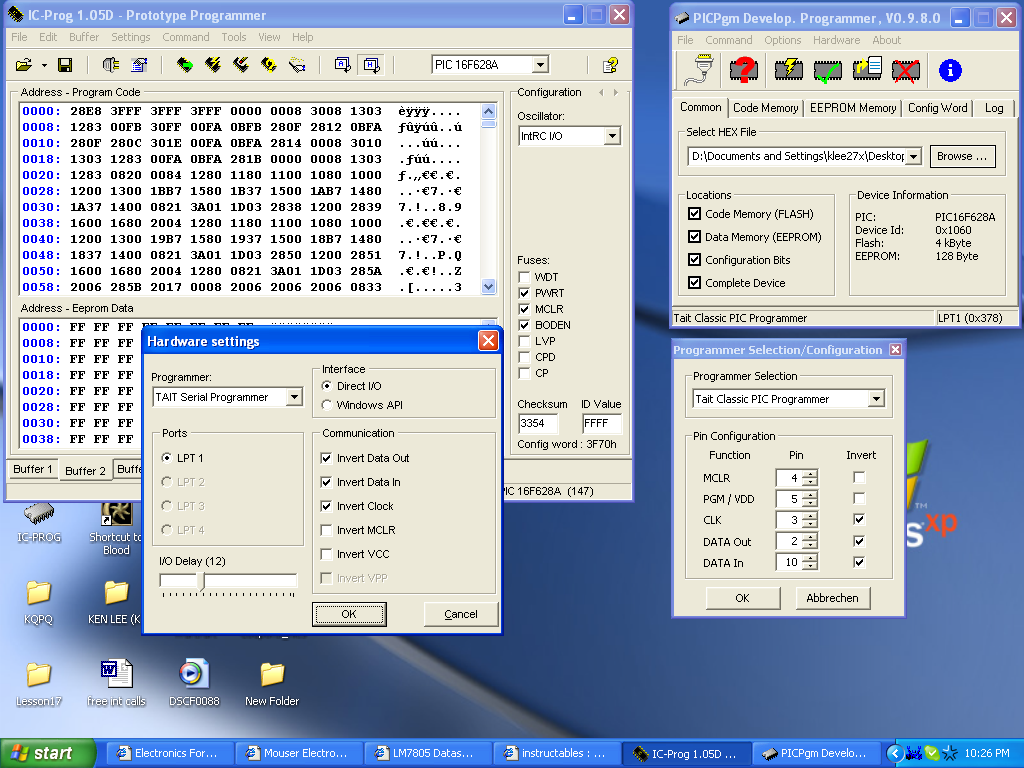Switch to the Code Memory tab
Screen dimensions: 1024x768
[765, 108]
